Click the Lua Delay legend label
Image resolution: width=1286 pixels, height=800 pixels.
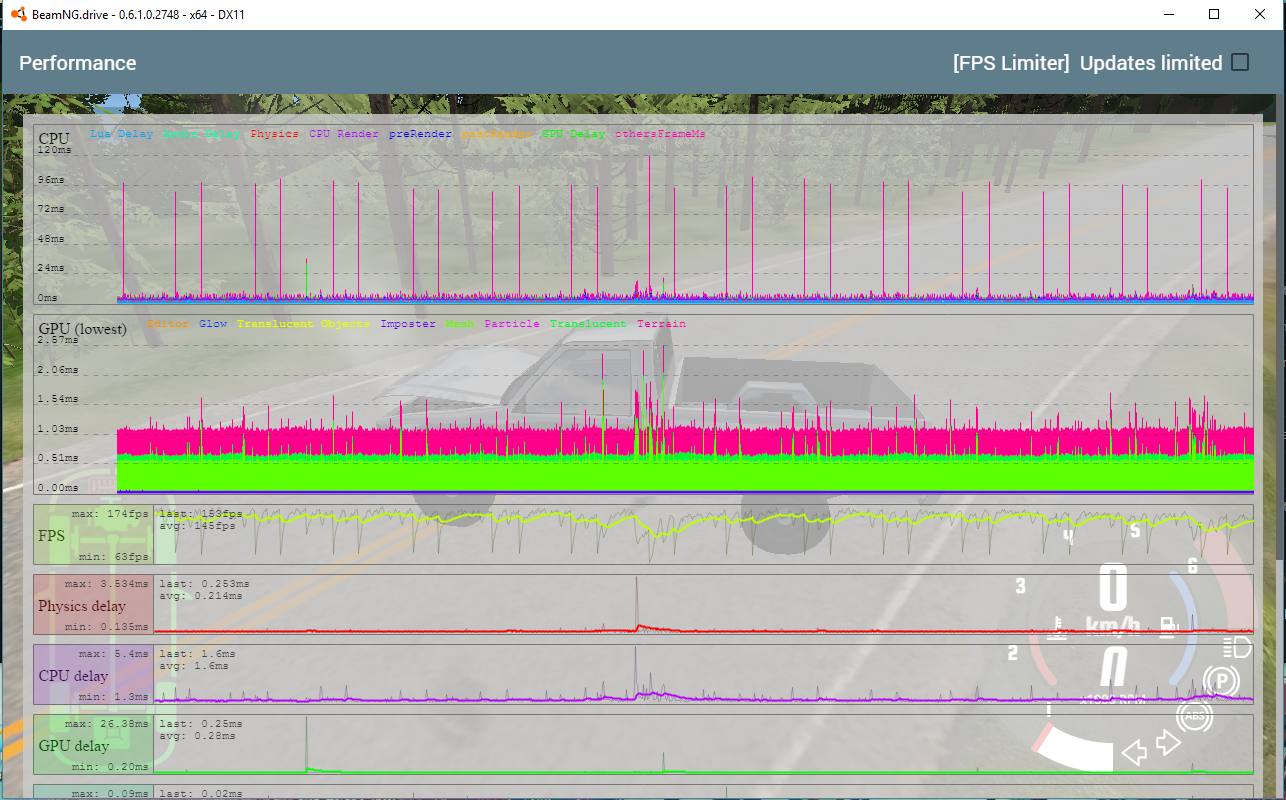coord(121,134)
